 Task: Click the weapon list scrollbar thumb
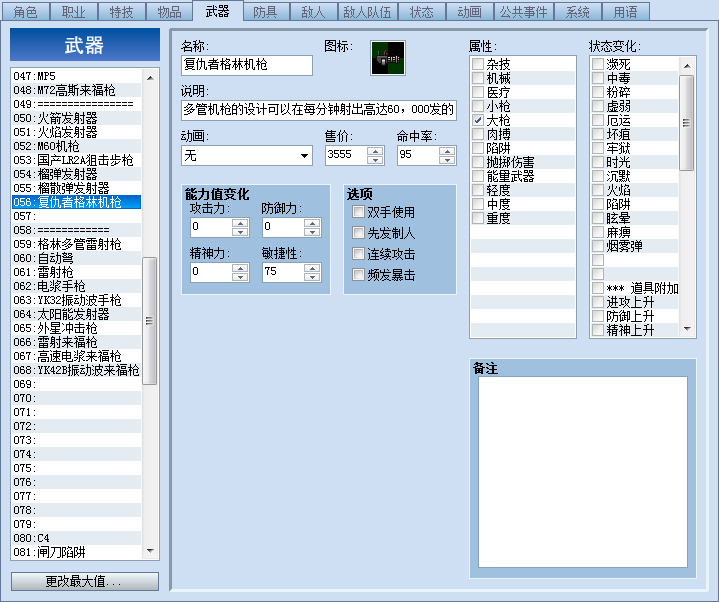coord(149,320)
